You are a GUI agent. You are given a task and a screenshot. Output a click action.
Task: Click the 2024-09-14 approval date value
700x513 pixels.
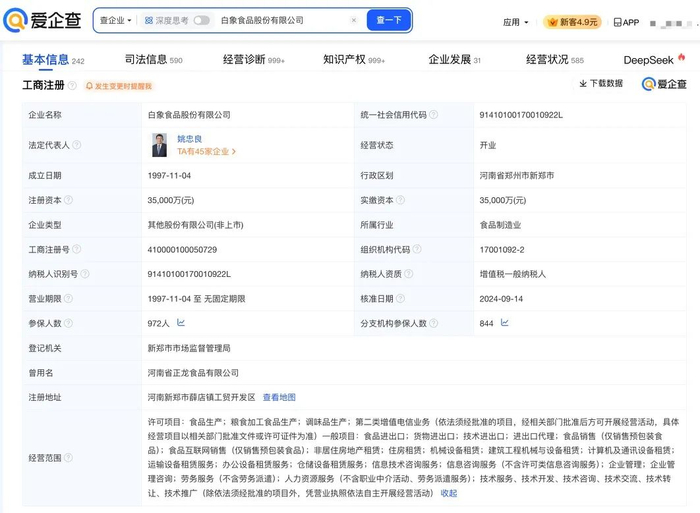(x=501, y=299)
